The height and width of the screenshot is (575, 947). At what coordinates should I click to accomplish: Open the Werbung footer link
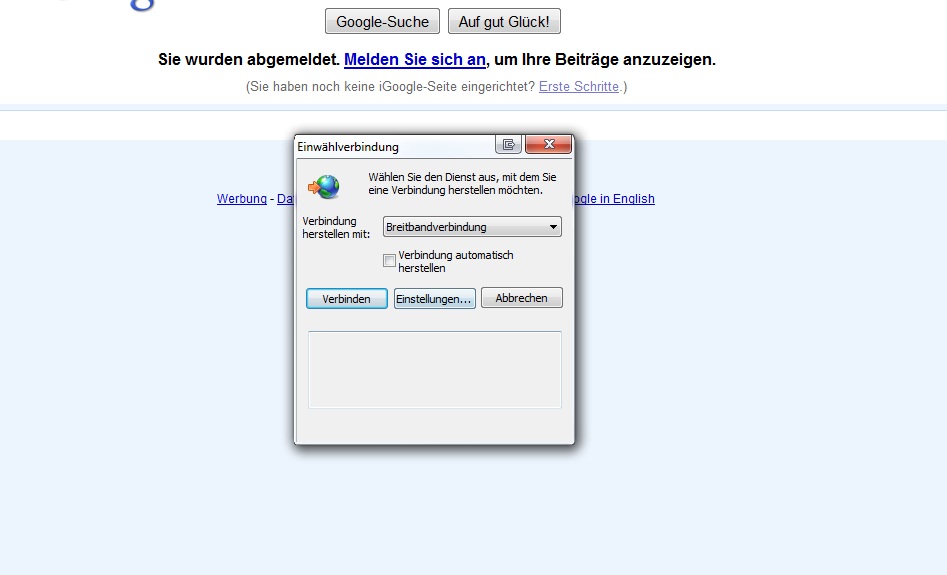(242, 199)
